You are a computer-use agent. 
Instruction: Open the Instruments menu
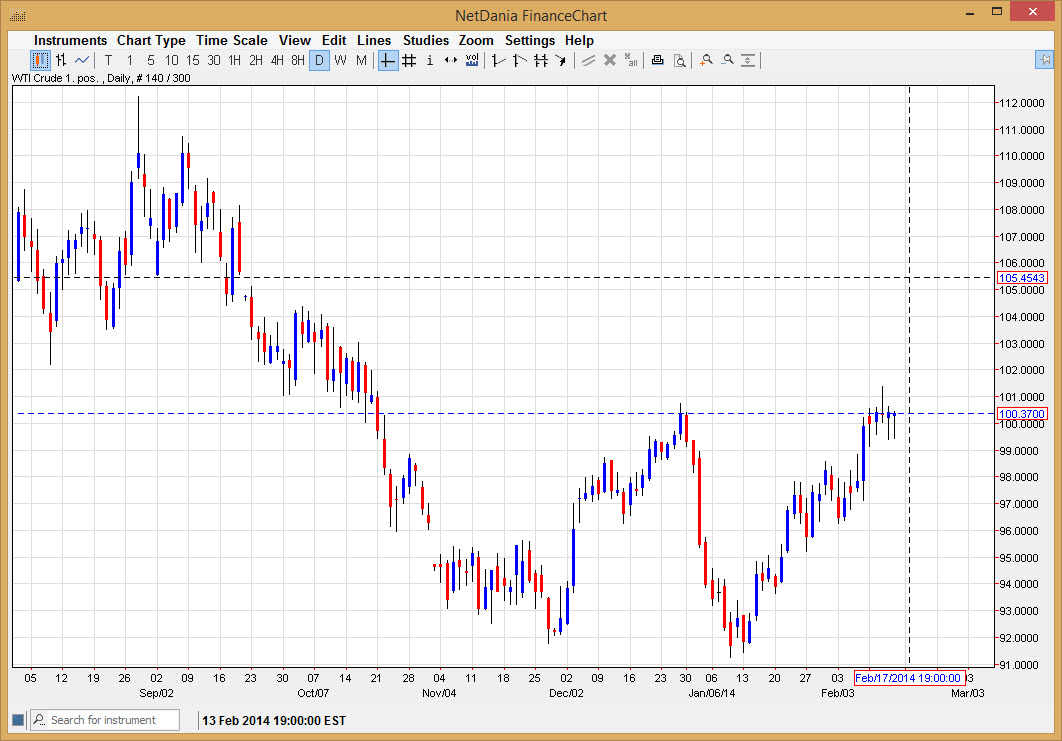pos(70,40)
